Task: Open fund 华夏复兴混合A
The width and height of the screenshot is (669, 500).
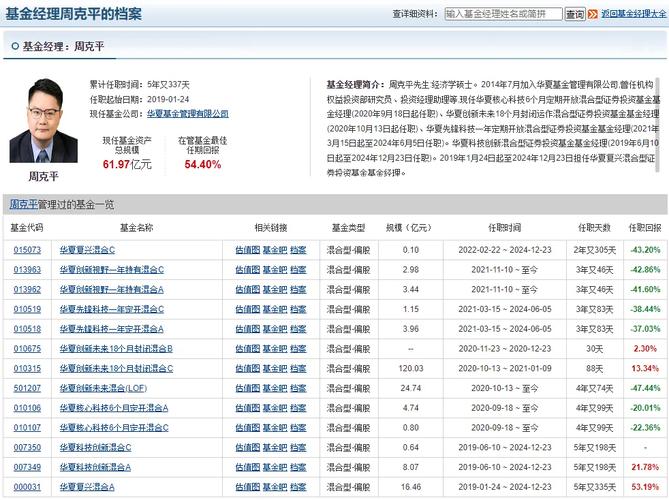Action: click(87, 487)
